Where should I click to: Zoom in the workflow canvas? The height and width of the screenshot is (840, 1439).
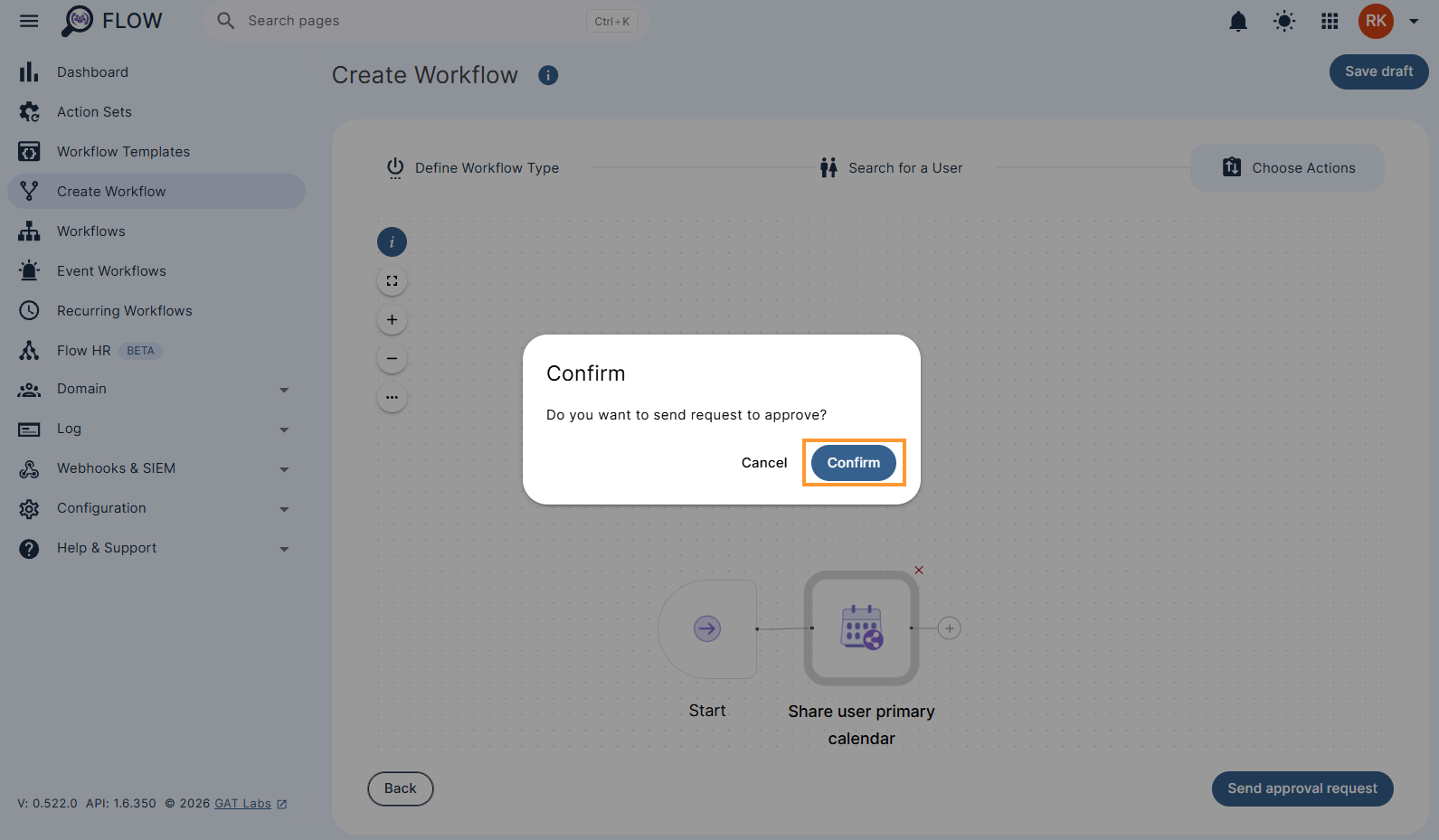tap(392, 320)
